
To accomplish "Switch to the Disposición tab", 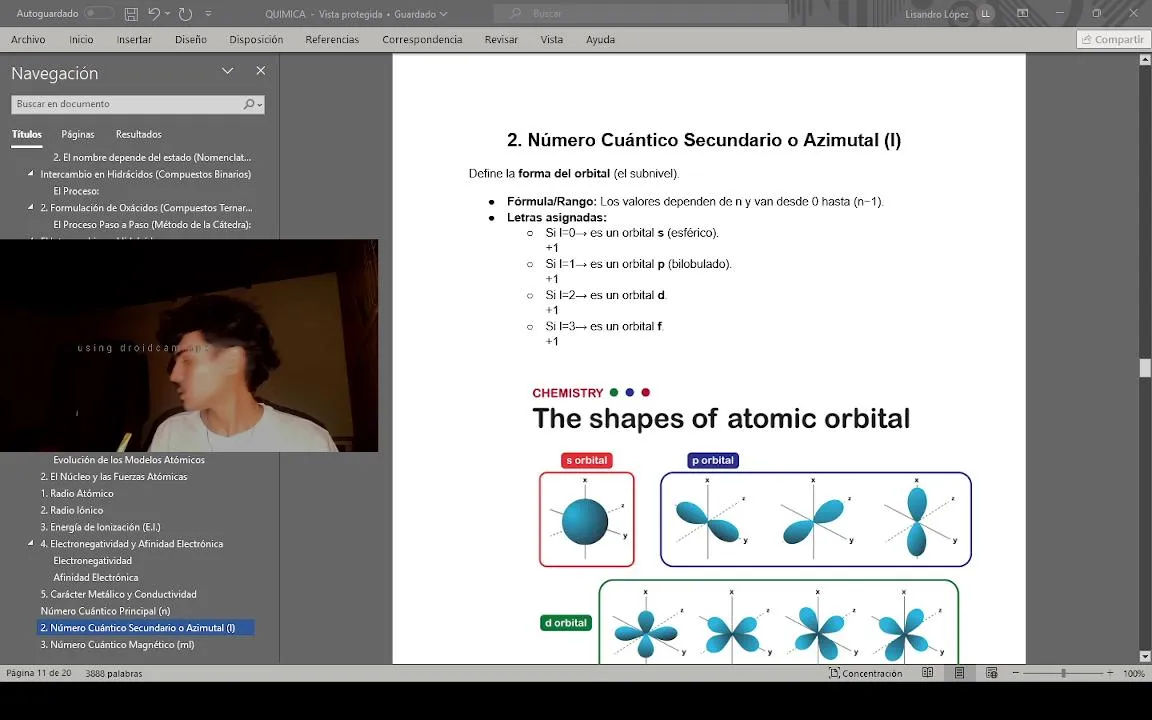I will (x=256, y=40).
